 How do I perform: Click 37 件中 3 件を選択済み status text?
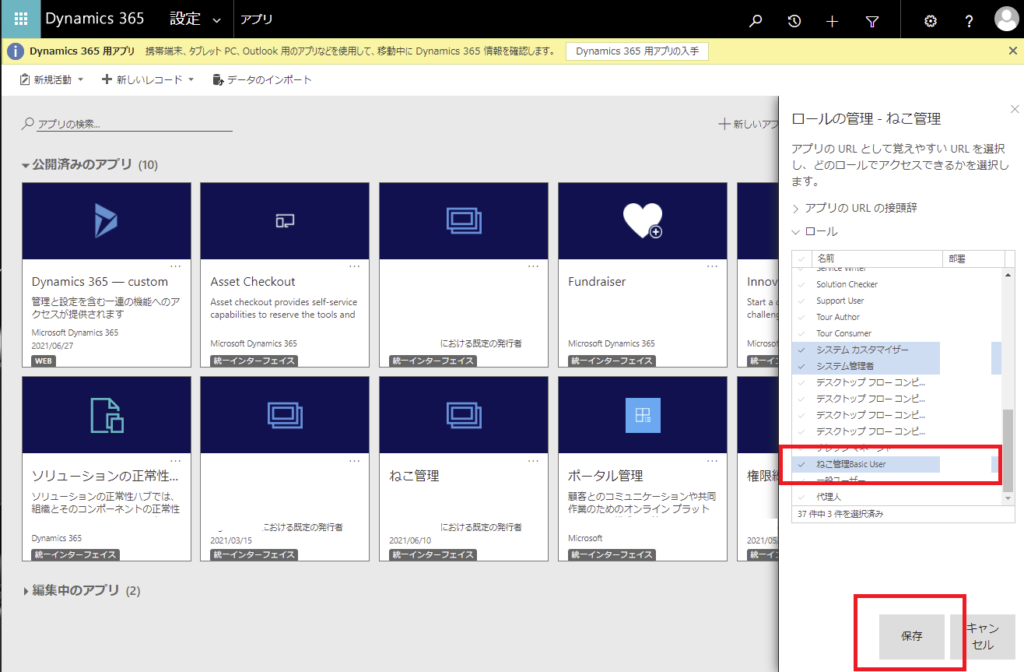(840, 514)
